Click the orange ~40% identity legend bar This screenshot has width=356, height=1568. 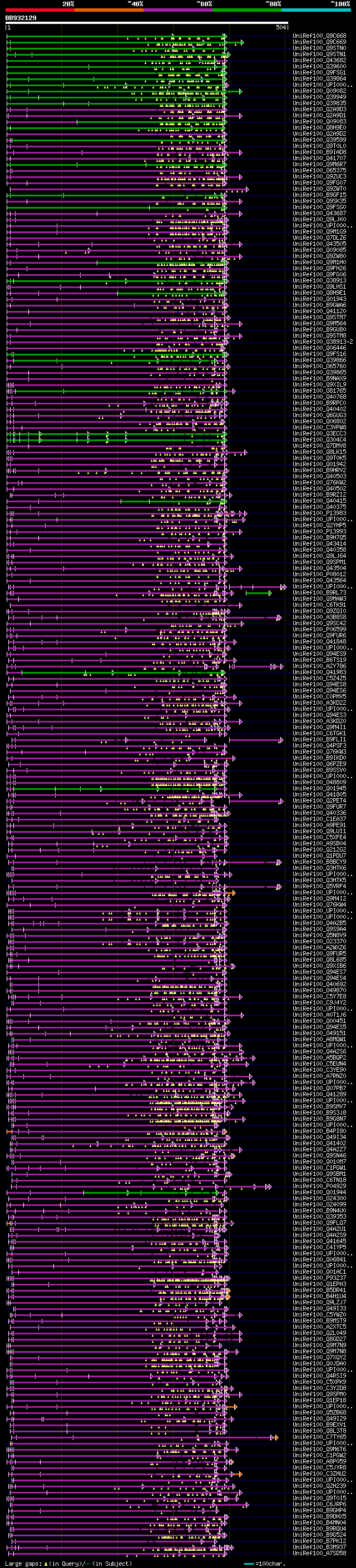(x=109, y=10)
